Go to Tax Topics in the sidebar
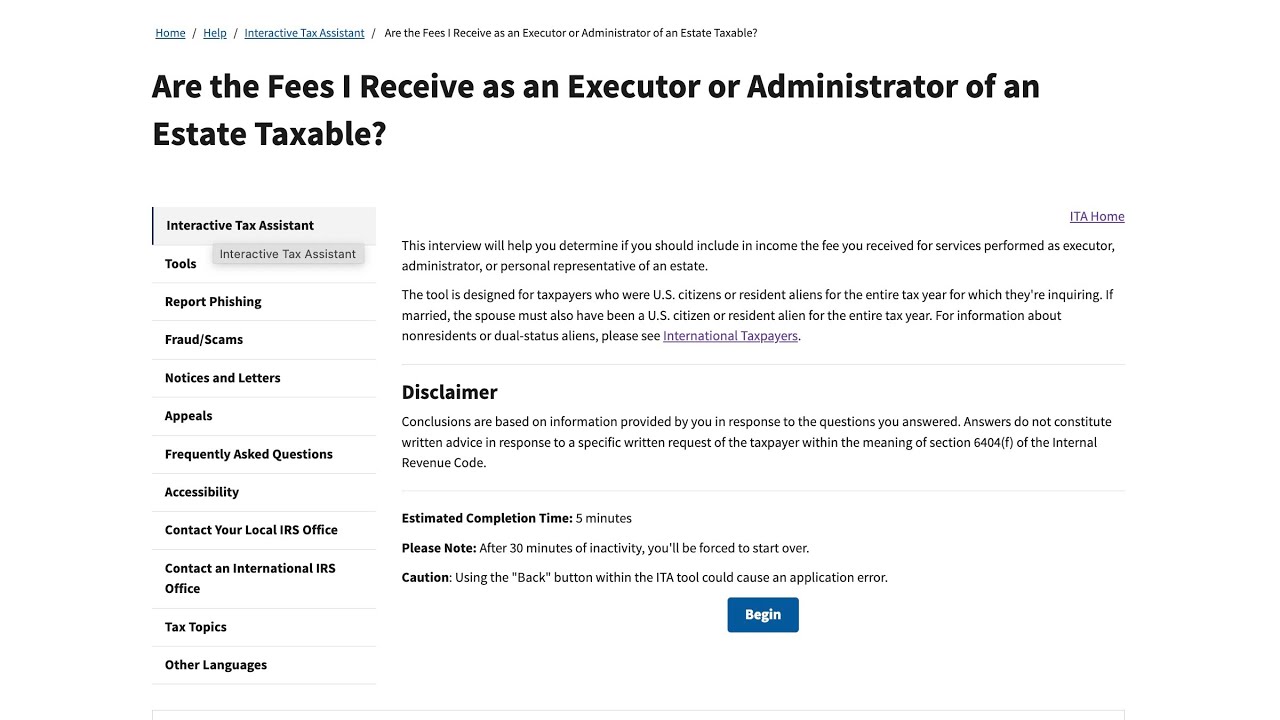This screenshot has width=1280, height=720. pyautogui.click(x=196, y=627)
